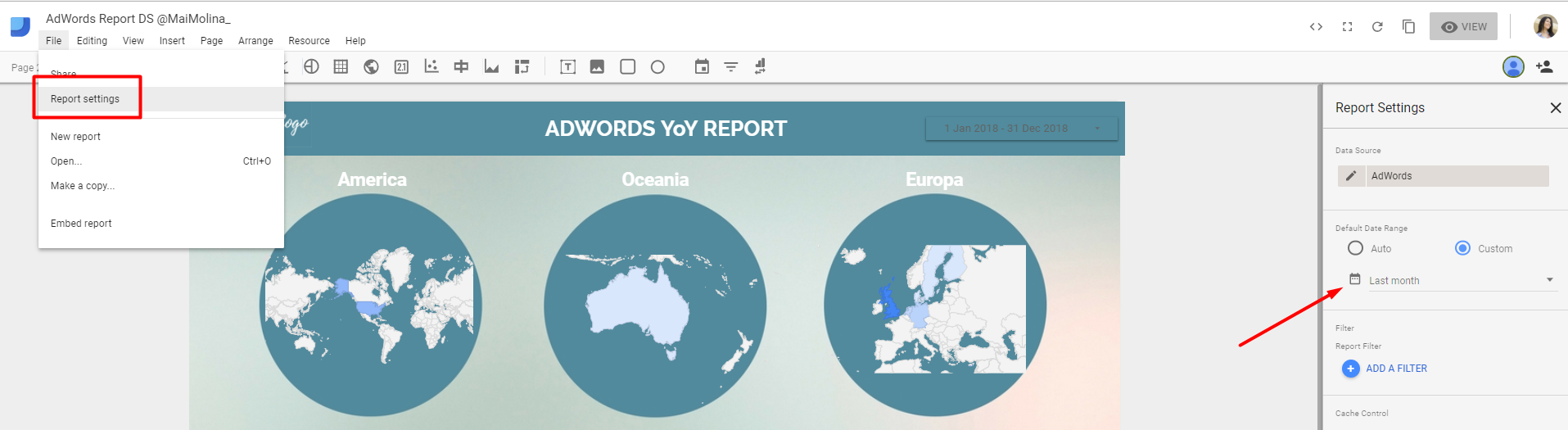Insert a scatter chart from toolbar
Viewport: 1568px width, 430px height.
point(432,67)
